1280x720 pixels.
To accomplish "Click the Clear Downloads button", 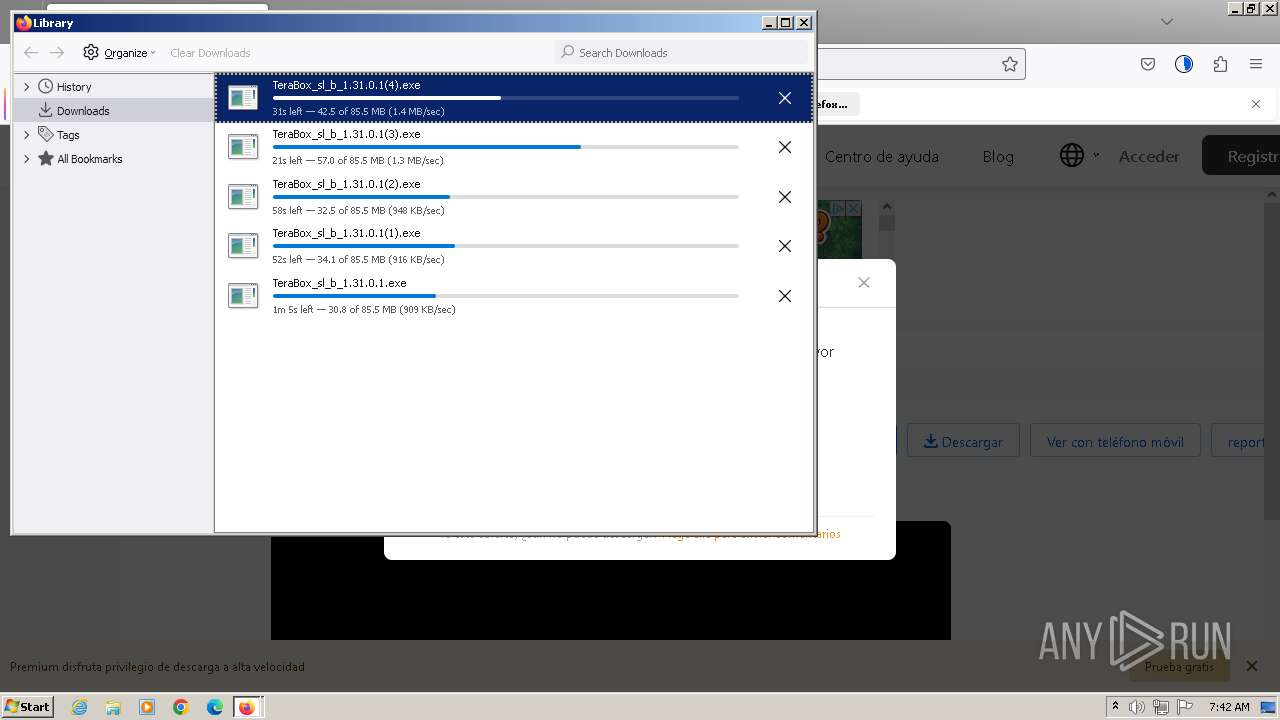I will click(x=210, y=53).
